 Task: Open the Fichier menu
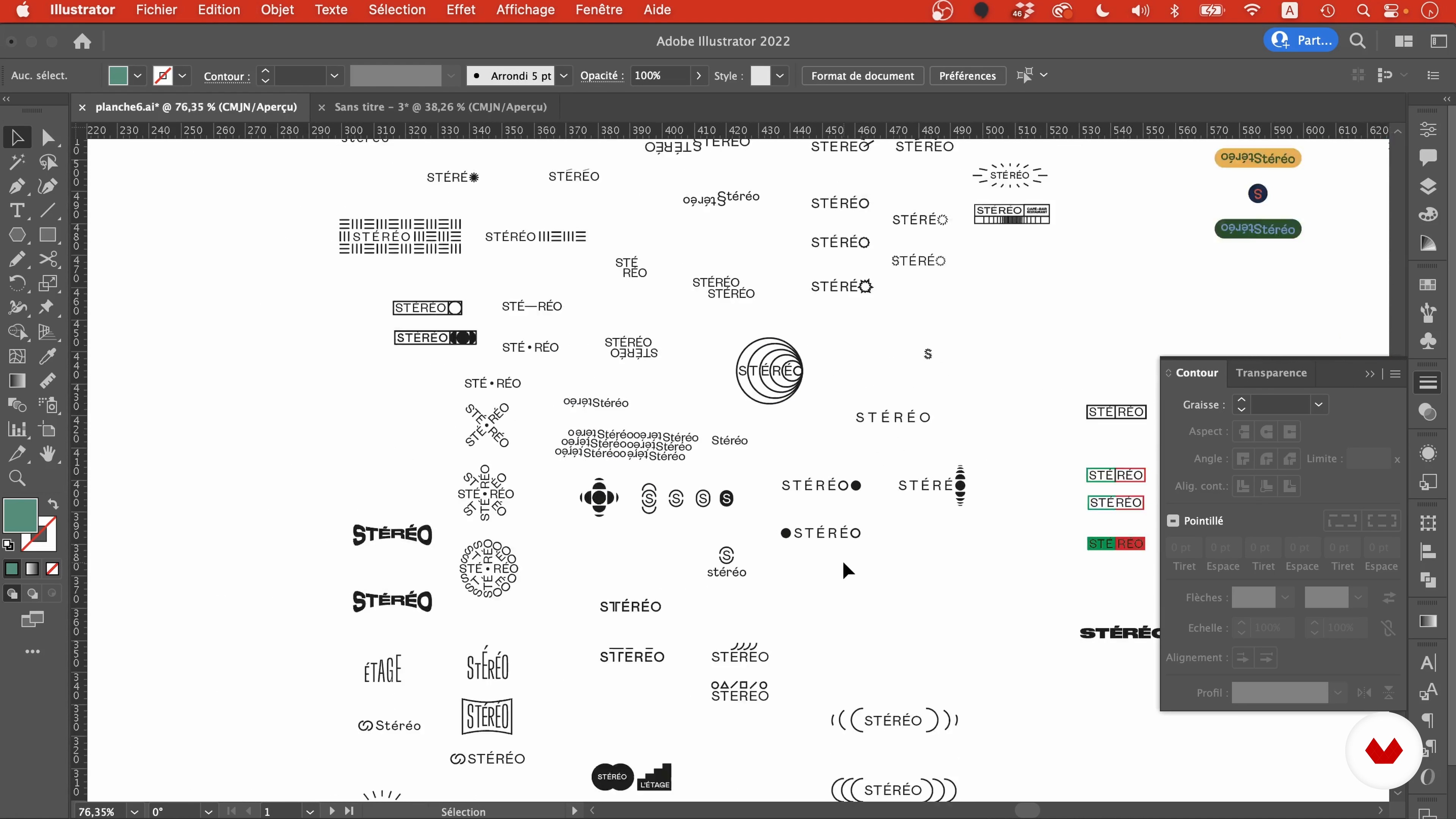[156, 9]
